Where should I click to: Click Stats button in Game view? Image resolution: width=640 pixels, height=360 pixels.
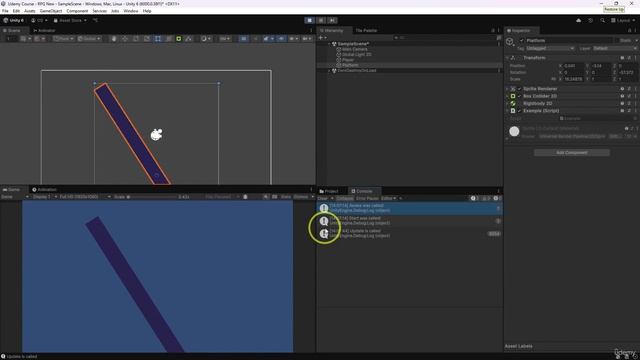286,197
